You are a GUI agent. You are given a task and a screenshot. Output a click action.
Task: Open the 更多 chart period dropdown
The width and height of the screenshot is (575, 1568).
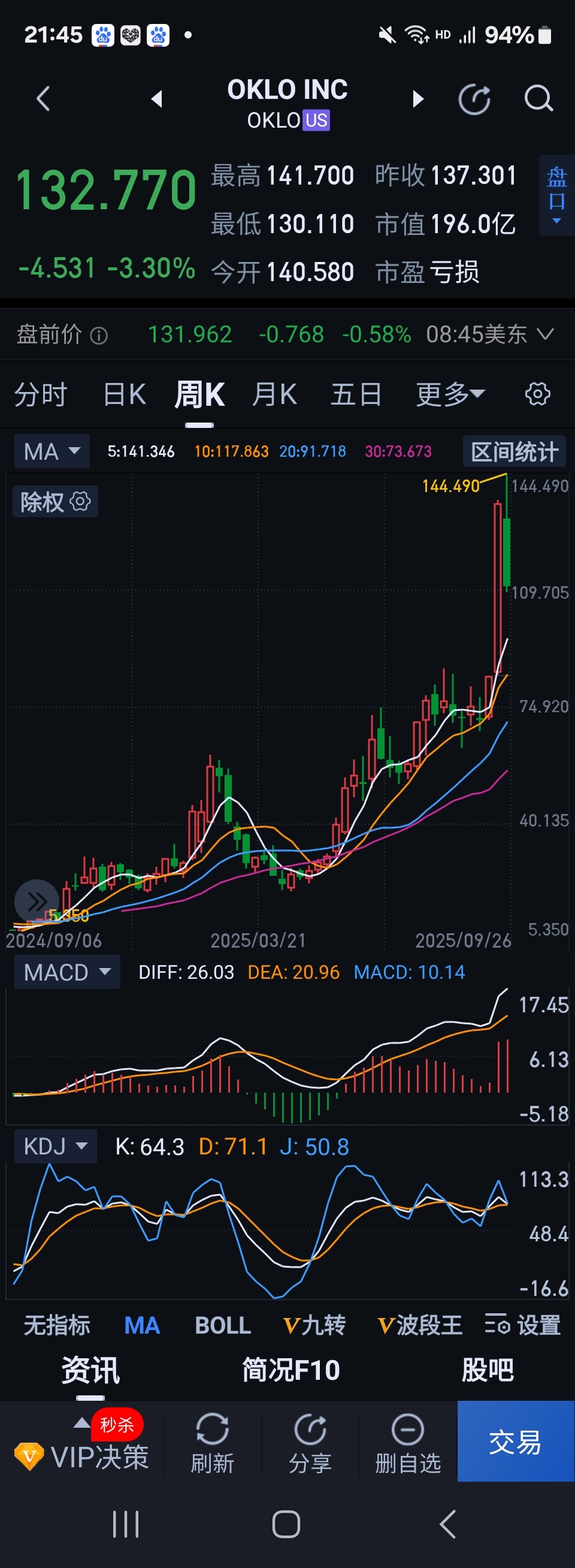point(450,394)
